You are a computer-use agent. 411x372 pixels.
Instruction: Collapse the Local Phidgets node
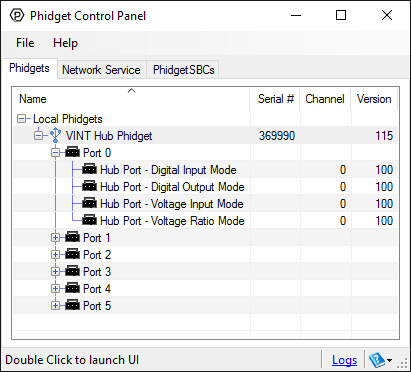pos(21,119)
